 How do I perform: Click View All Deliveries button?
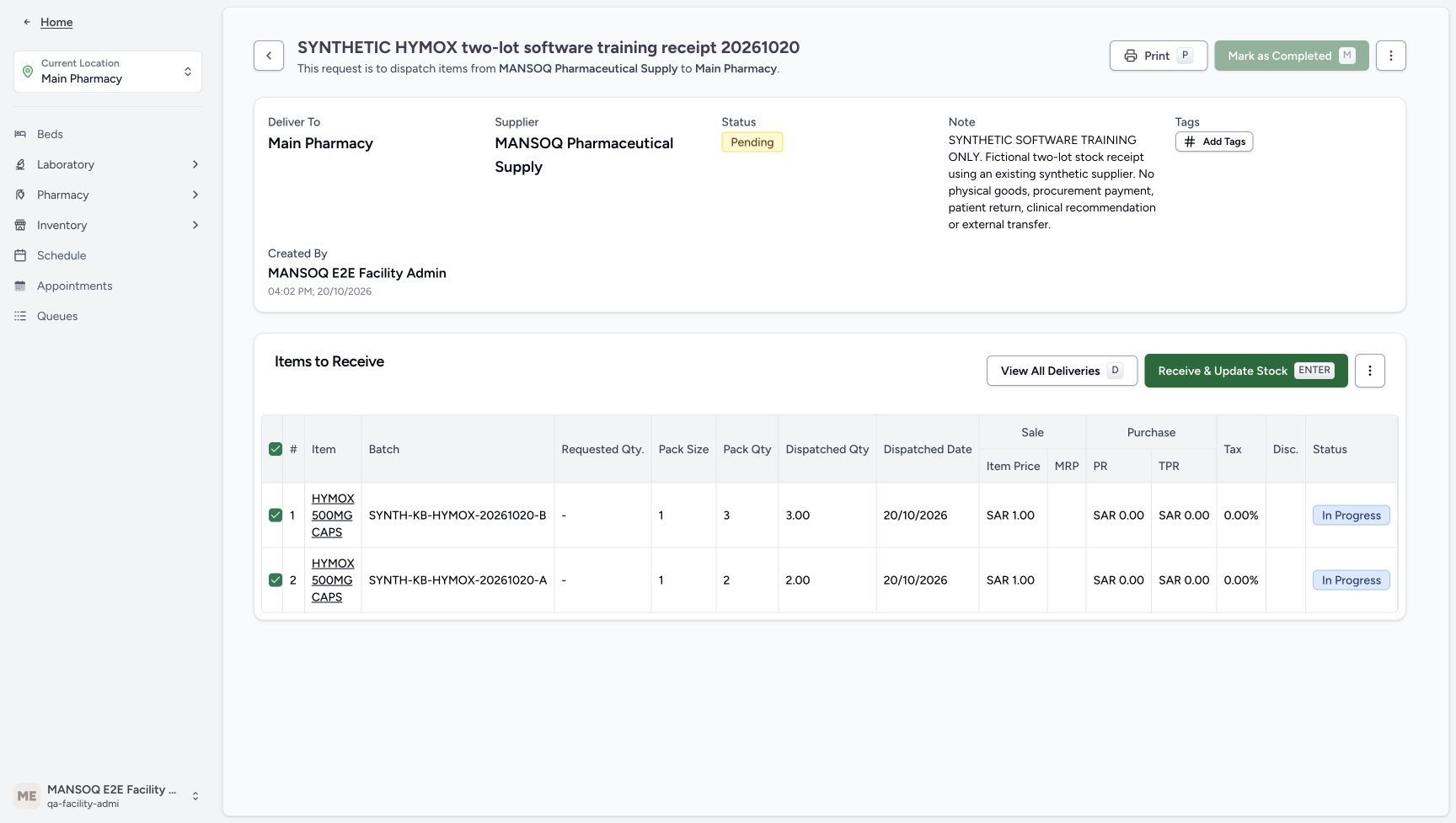click(1062, 371)
